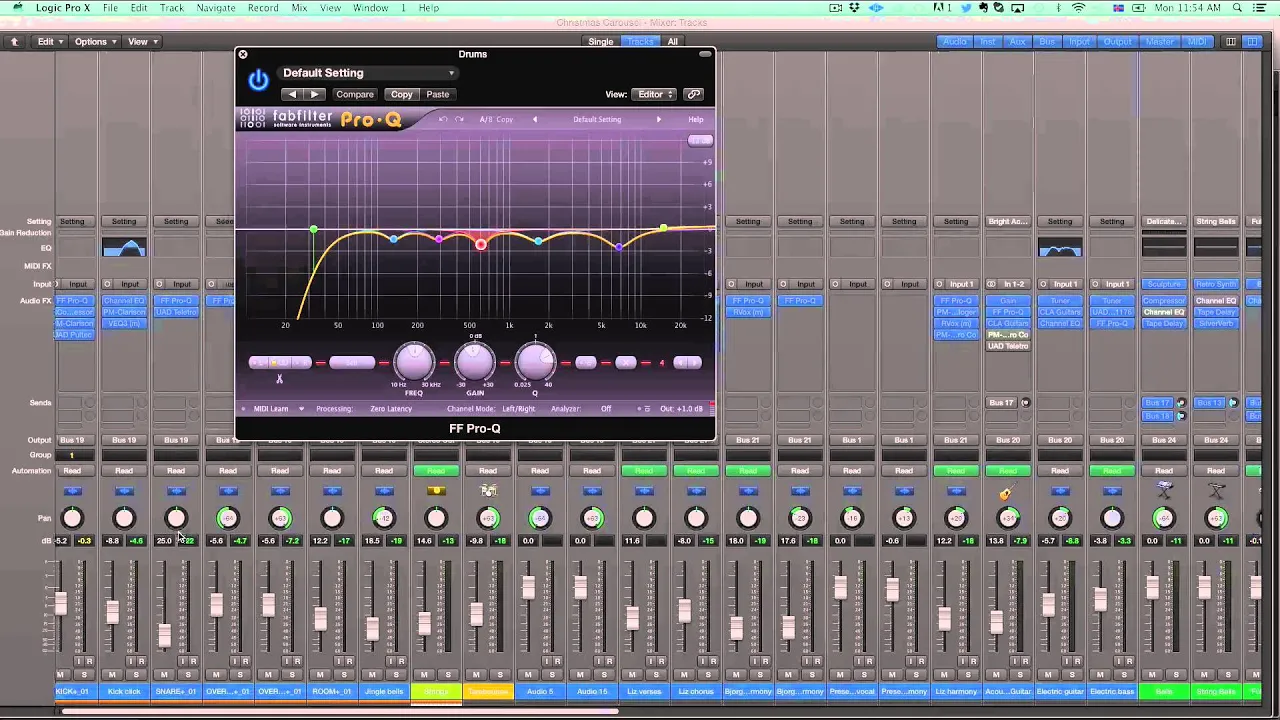Go up one level in mixer
Viewport: 1280px width, 720px height.
(x=14, y=42)
